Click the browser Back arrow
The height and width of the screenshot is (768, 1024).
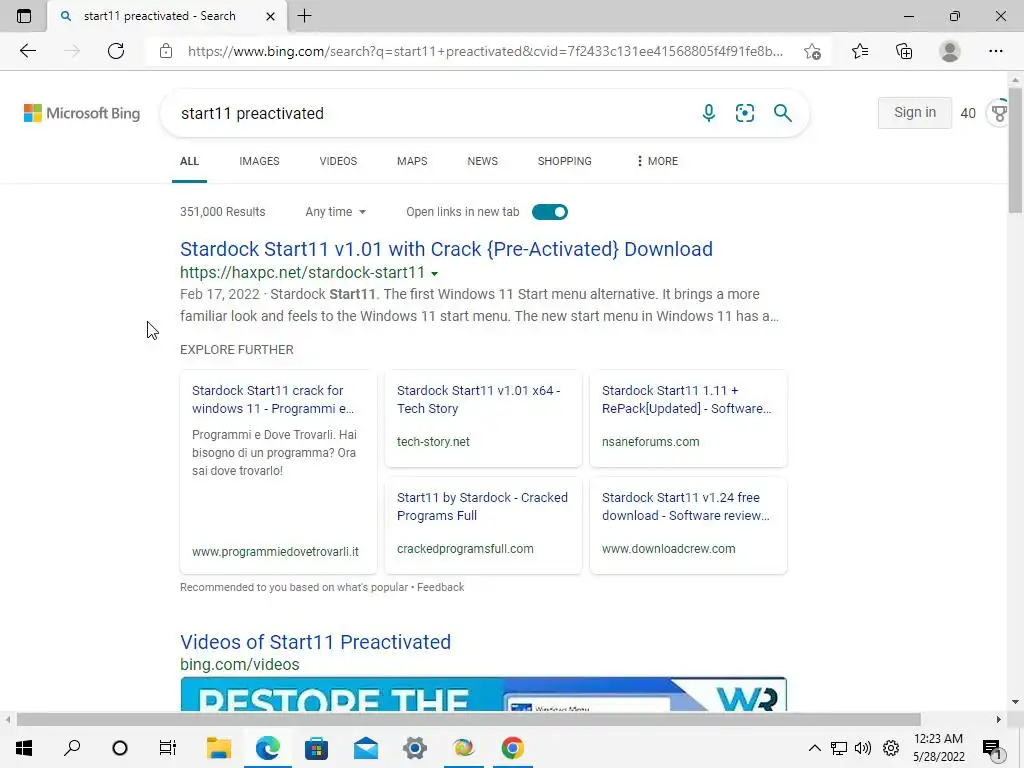[27, 51]
